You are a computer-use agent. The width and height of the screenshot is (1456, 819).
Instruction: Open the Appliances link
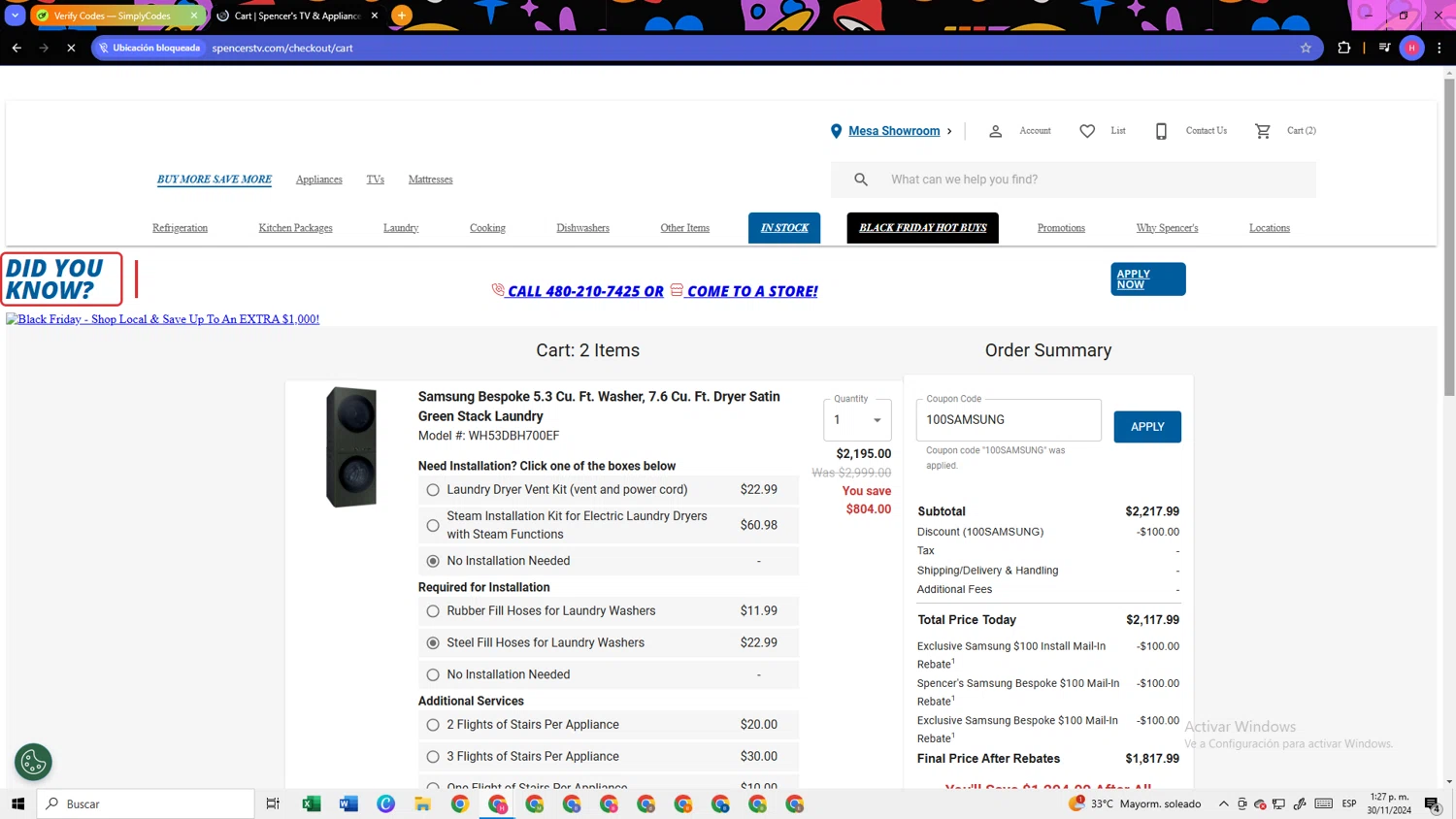click(x=318, y=180)
